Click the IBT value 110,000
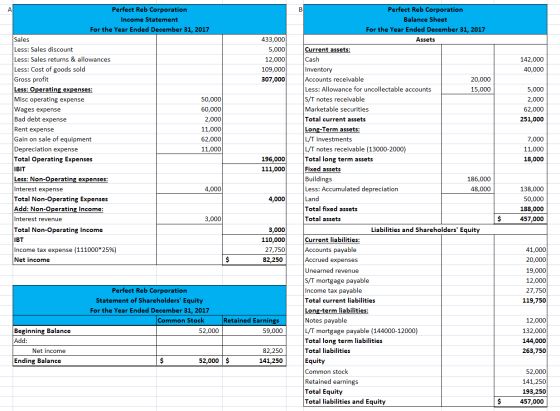The height and width of the screenshot is (411, 560). (273, 240)
